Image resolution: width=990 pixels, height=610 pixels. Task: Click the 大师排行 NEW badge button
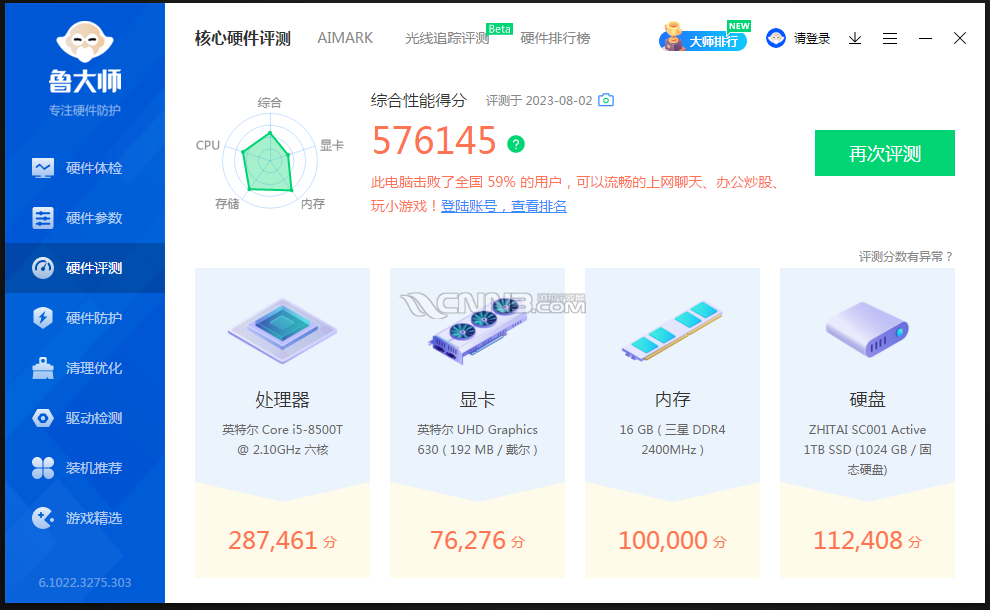[703, 40]
